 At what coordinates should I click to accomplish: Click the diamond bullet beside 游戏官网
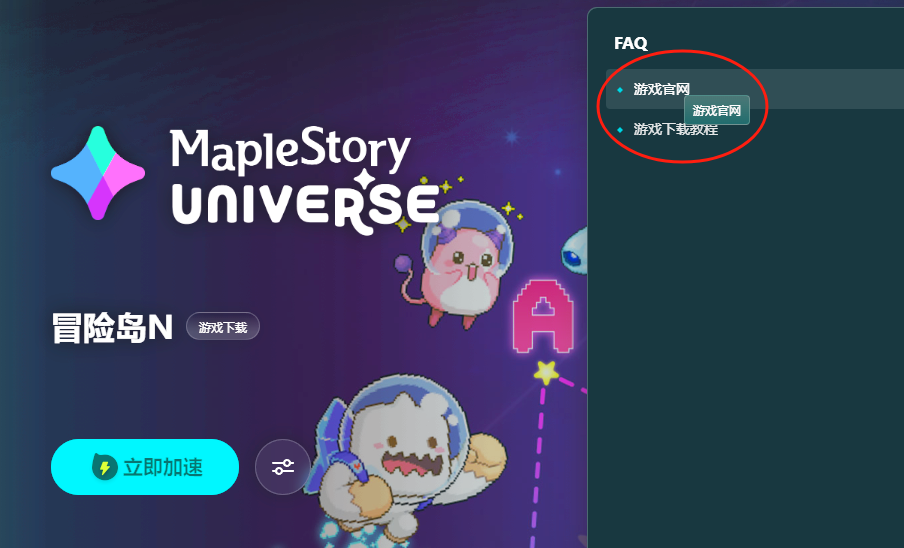pyautogui.click(x=620, y=89)
